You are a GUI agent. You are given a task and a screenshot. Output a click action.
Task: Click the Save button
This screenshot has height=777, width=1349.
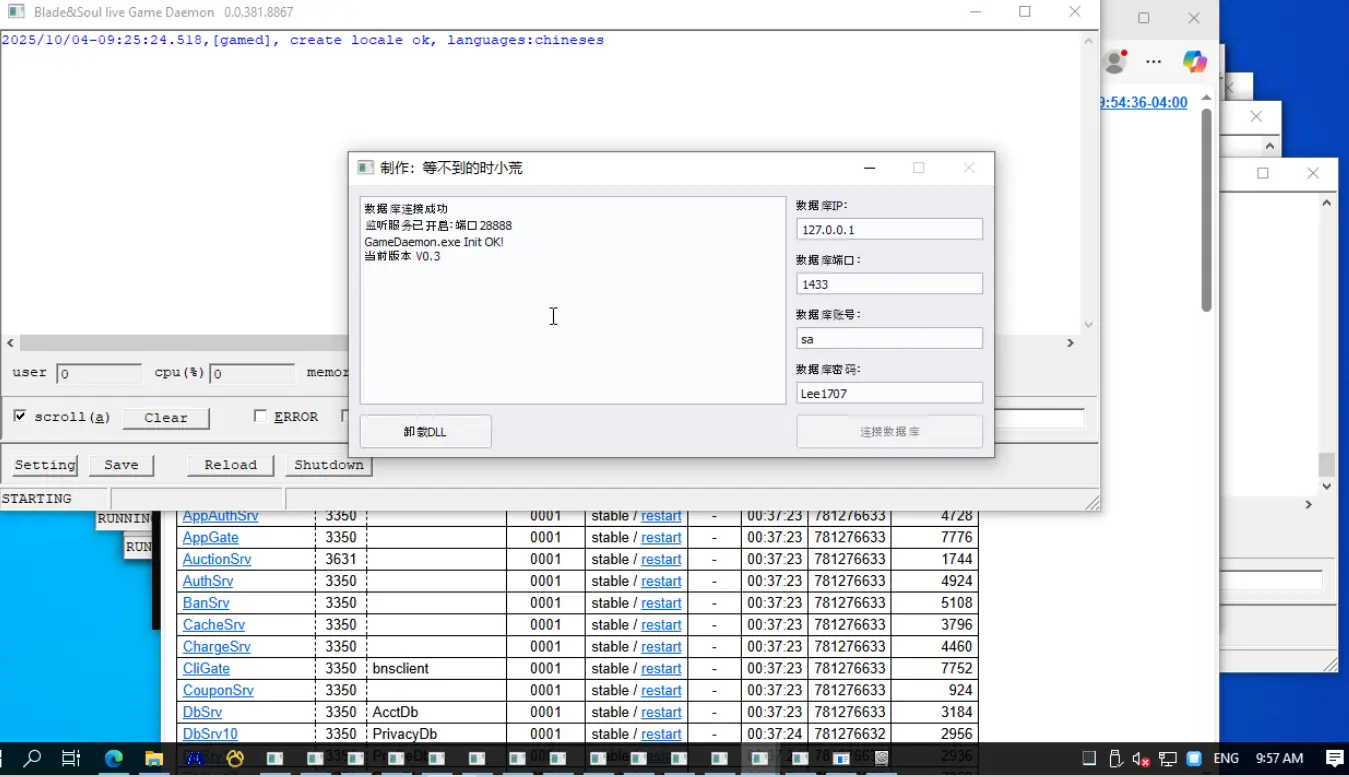(x=121, y=465)
